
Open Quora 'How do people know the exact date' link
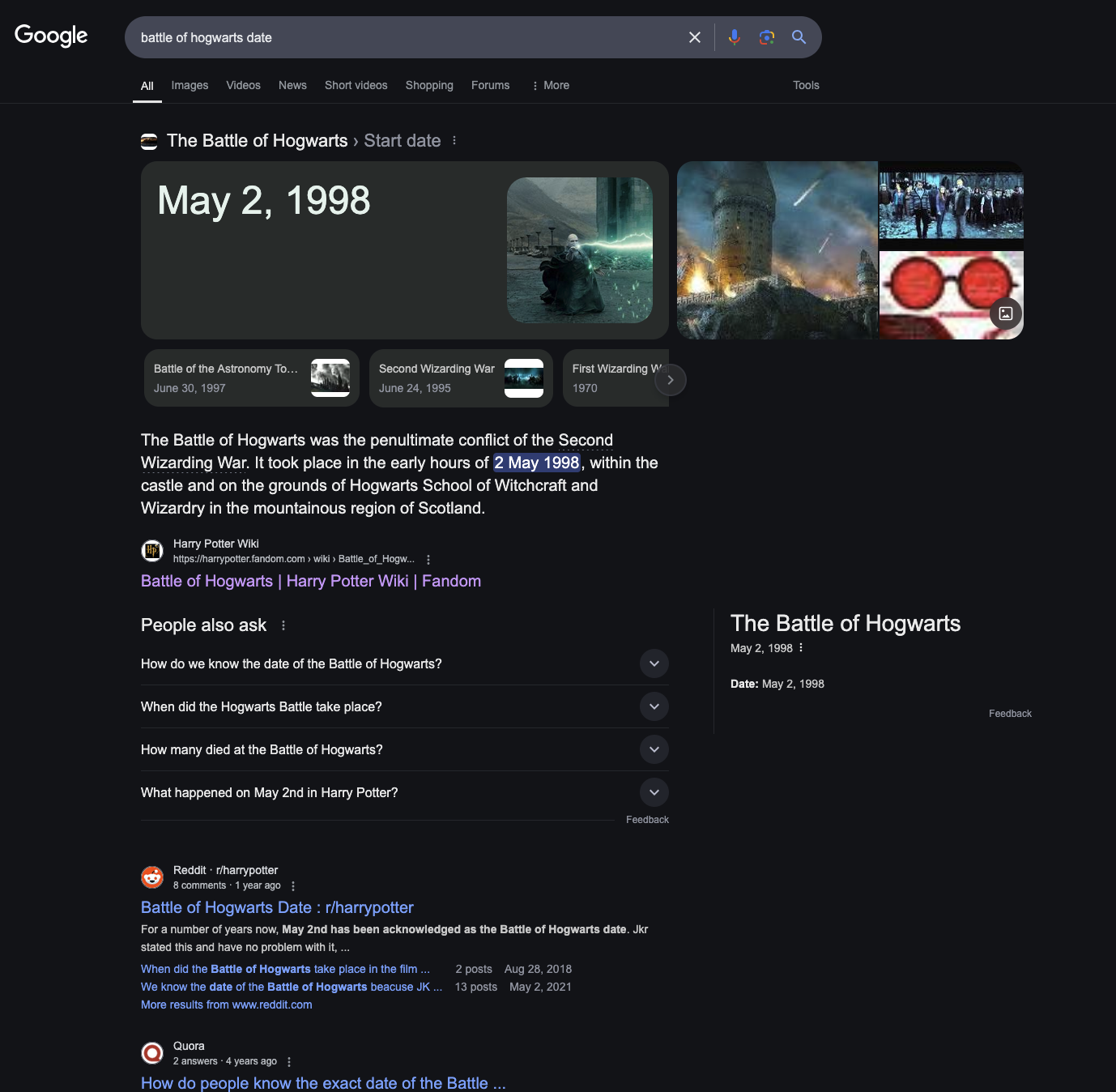(323, 1082)
